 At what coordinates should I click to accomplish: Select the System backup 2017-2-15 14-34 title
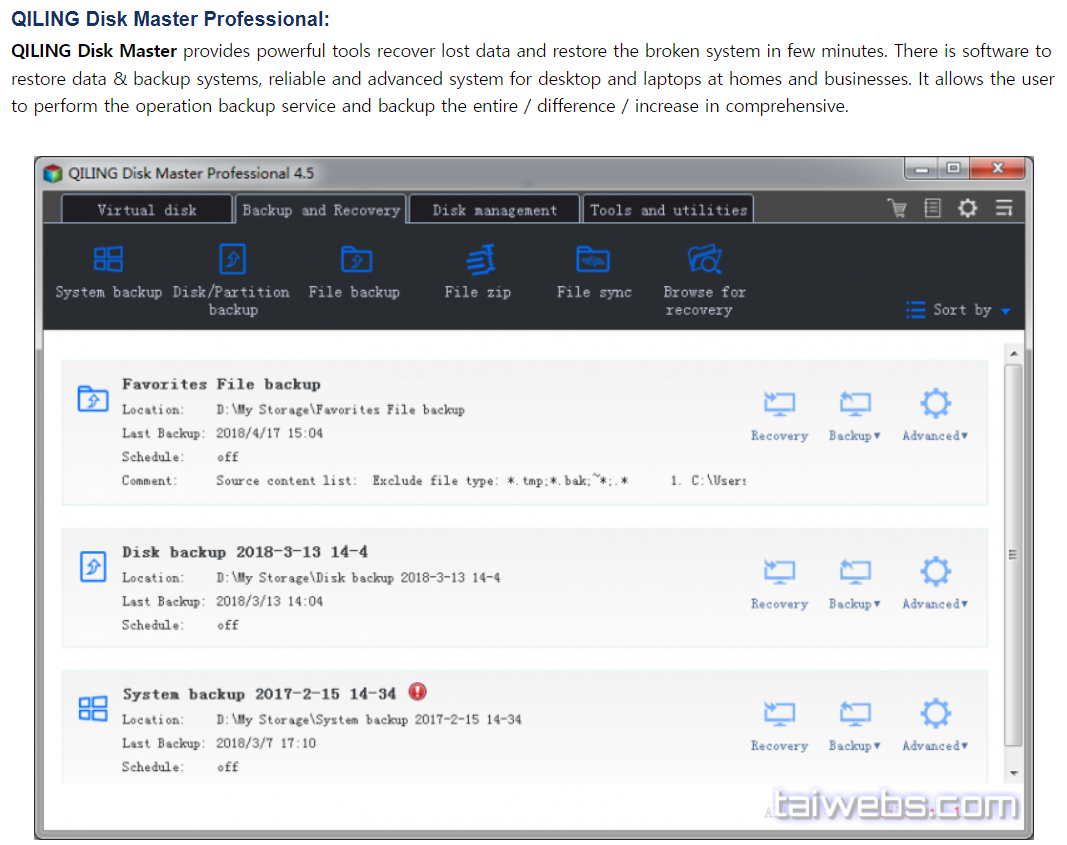(x=259, y=694)
